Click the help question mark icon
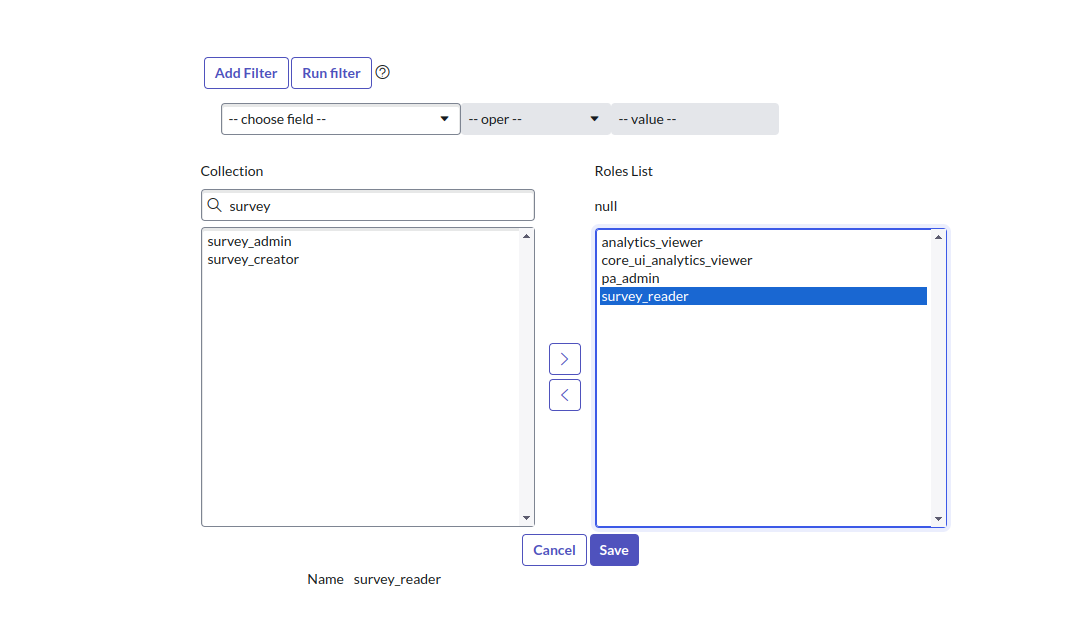Screen dimensions: 1083x625 (x=382, y=73)
